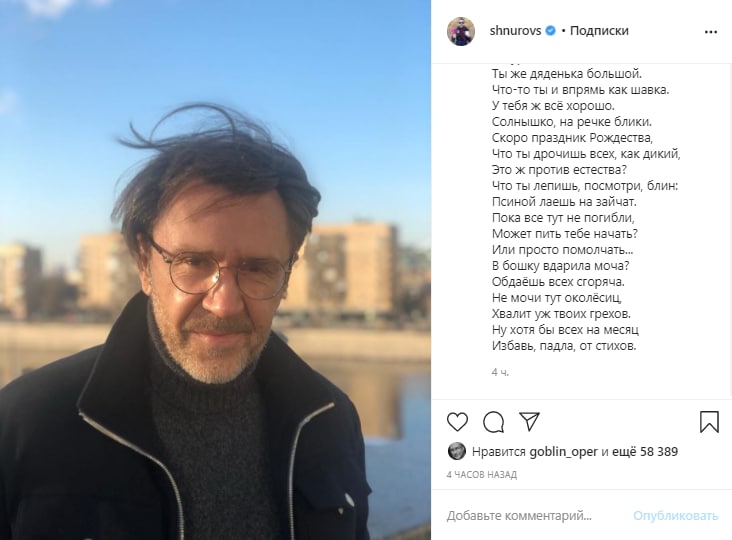Viewport: 732px width, 540px height.
Task: Click the '4 ЧАСОВ НАЗАД' post timestamp
Action: coord(481,475)
